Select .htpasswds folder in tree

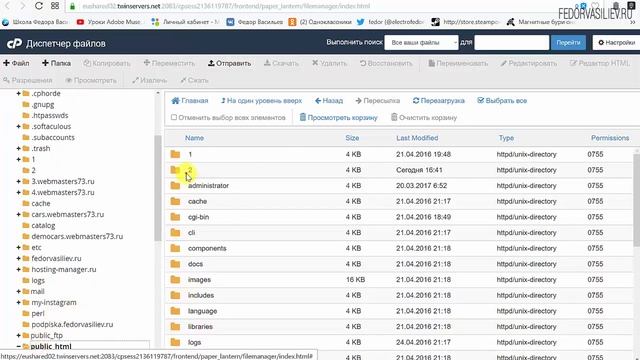click(50, 116)
